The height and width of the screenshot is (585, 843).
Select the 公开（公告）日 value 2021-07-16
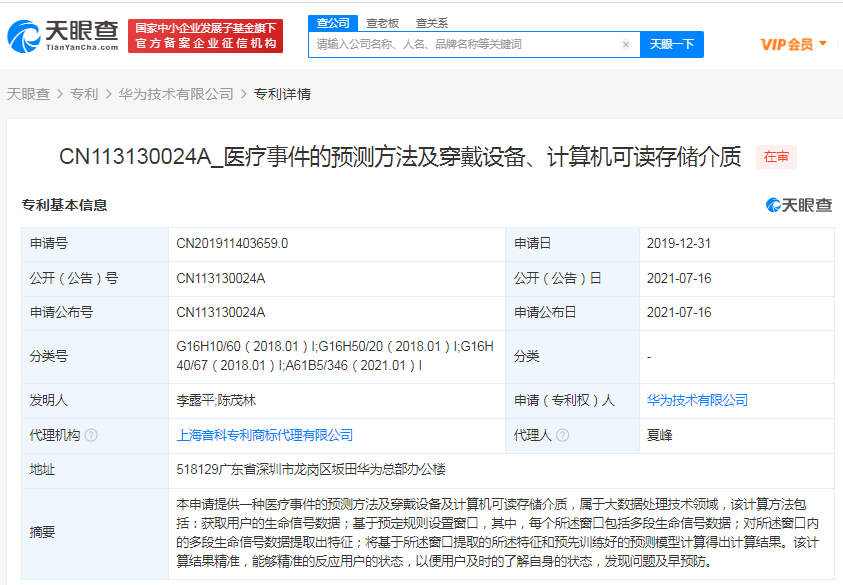pyautogui.click(x=678, y=279)
